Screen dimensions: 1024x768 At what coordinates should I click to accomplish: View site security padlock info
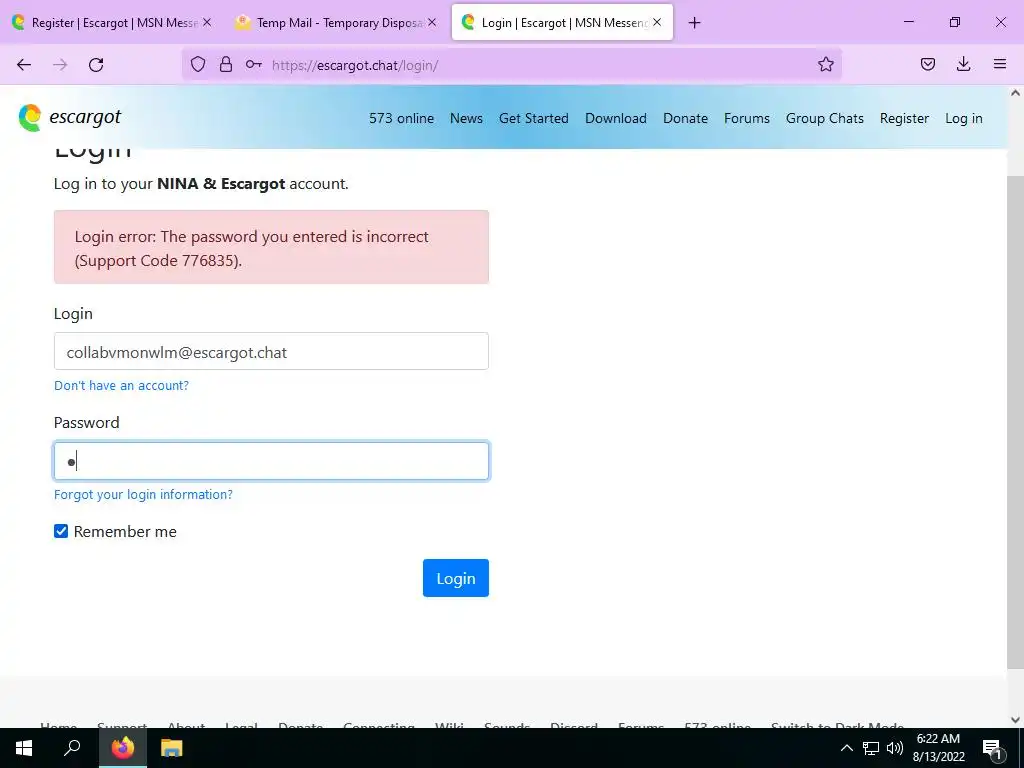click(226, 64)
